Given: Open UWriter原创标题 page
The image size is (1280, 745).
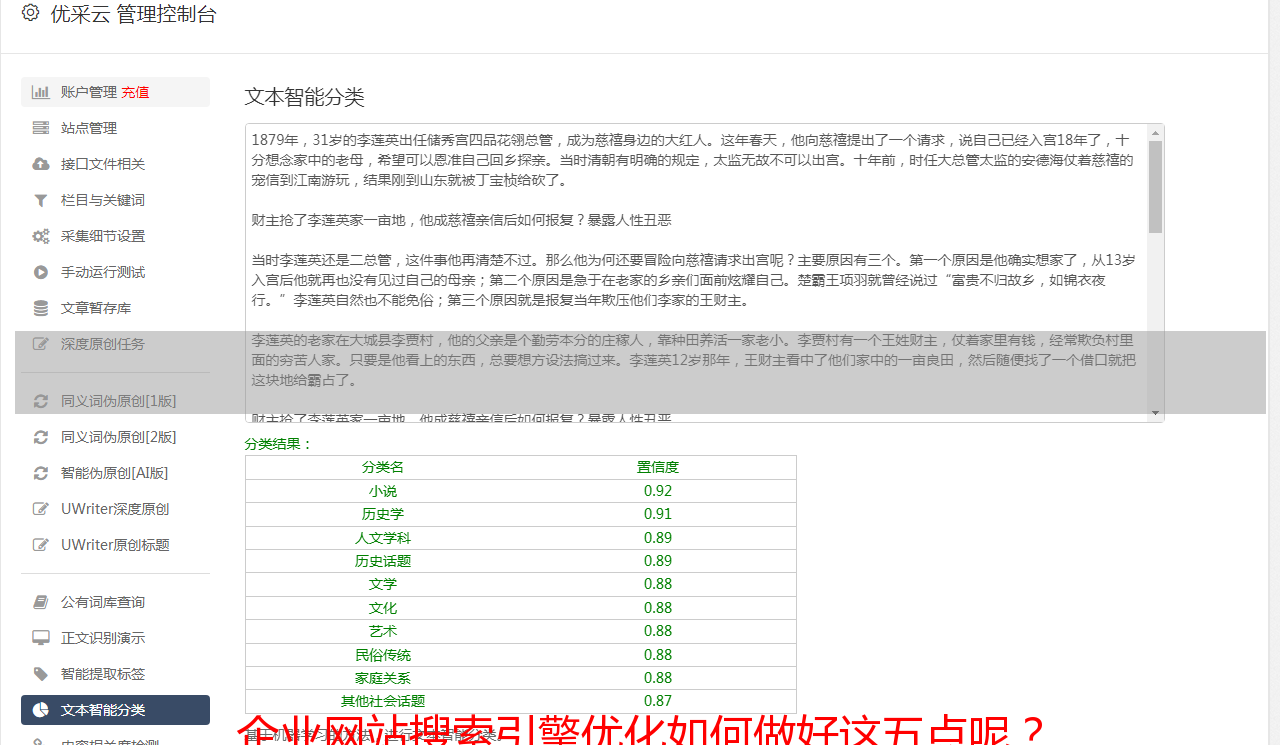Looking at the screenshot, I should (115, 545).
